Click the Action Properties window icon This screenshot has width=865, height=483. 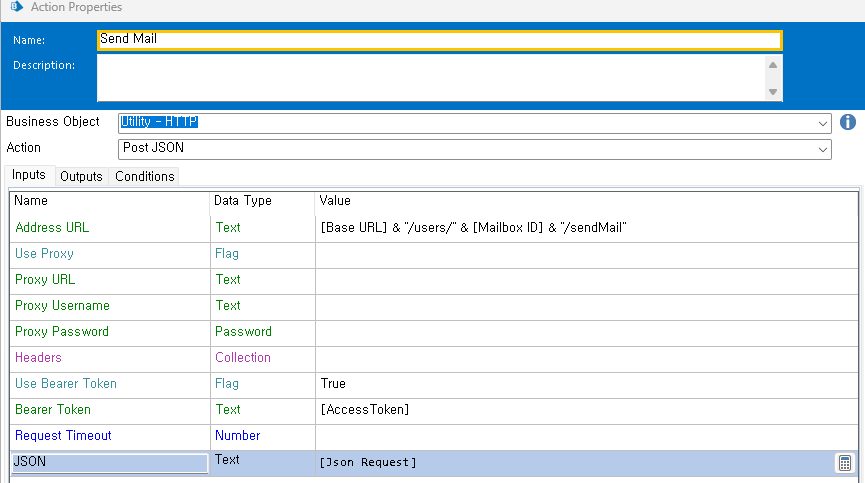[x=15, y=7]
